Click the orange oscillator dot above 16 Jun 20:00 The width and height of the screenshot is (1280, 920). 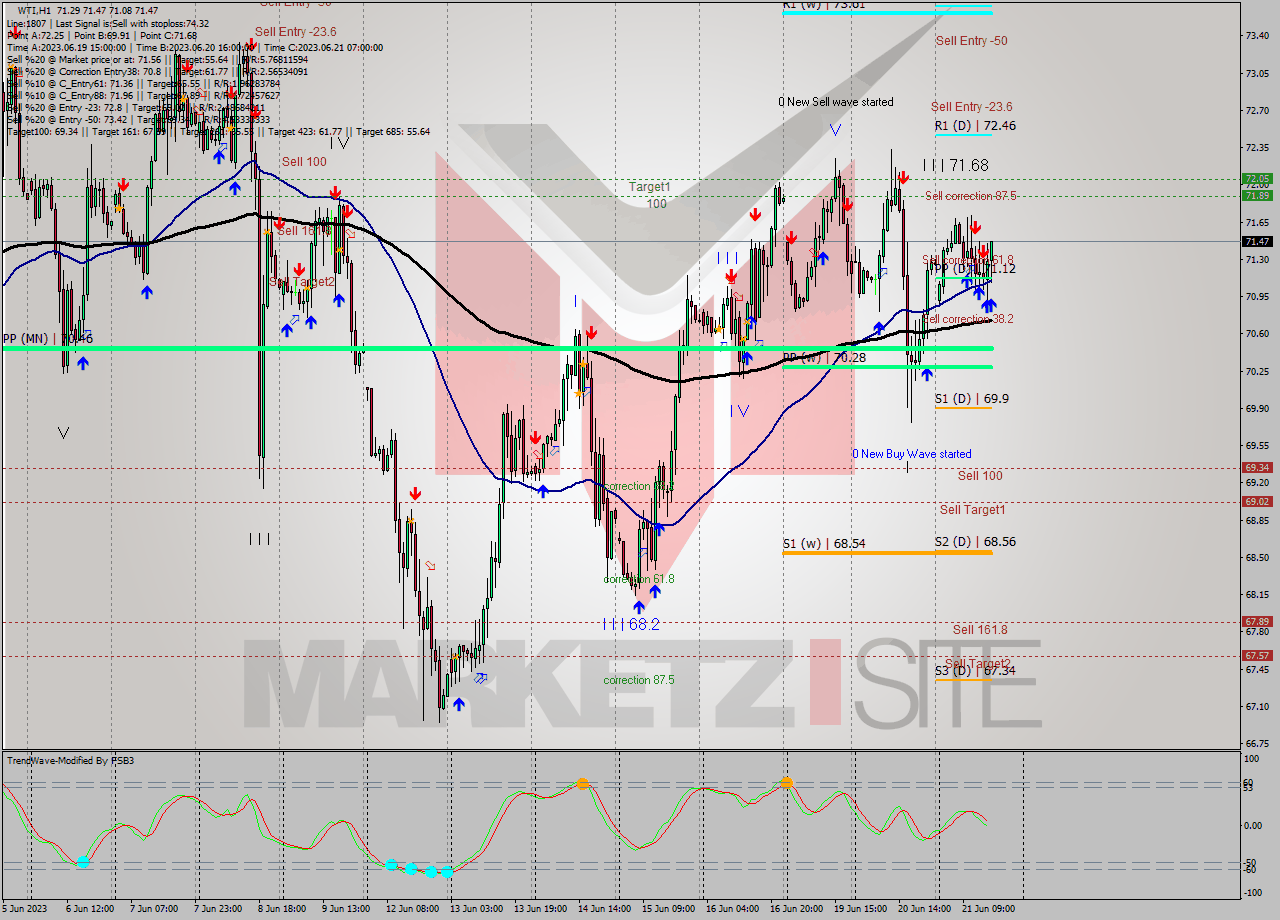(x=787, y=783)
